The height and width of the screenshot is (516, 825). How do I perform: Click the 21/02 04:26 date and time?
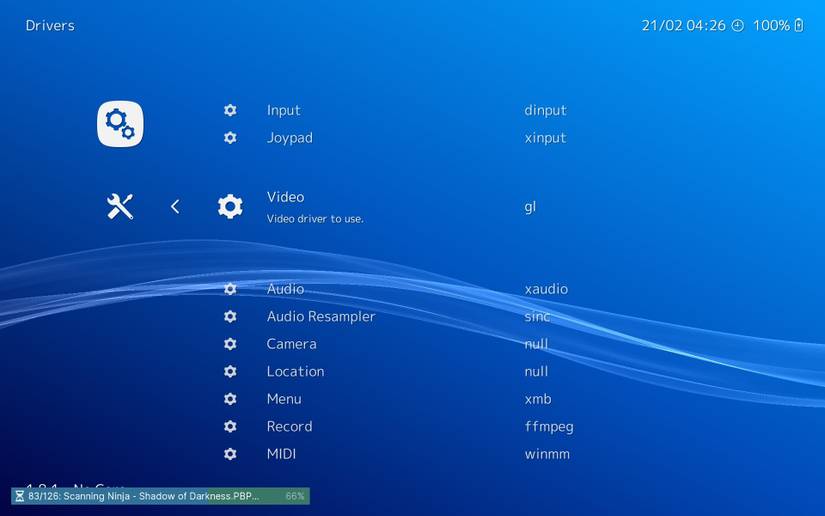683,25
